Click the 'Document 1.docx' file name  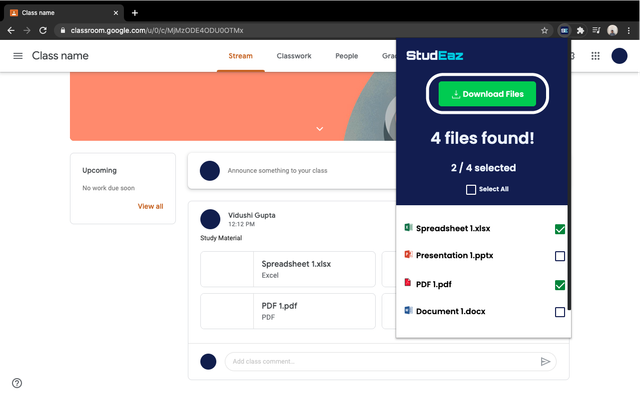451,311
